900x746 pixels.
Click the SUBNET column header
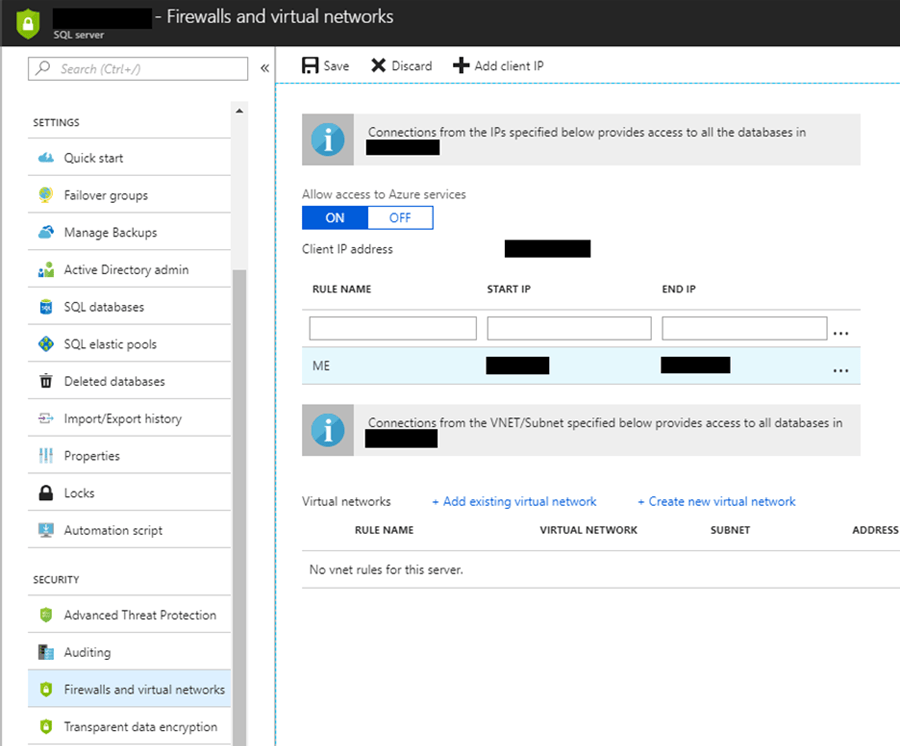[730, 530]
